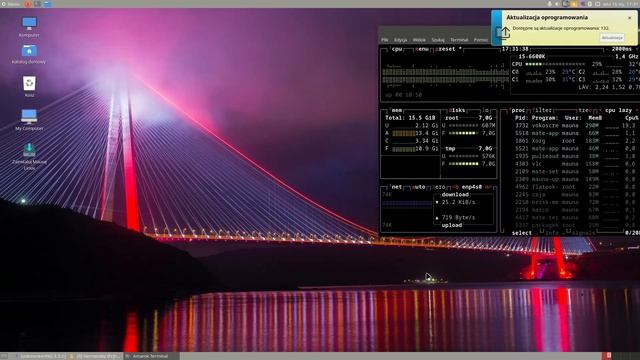Toggle io mode in disks box

pyautogui.click(x=486, y=110)
